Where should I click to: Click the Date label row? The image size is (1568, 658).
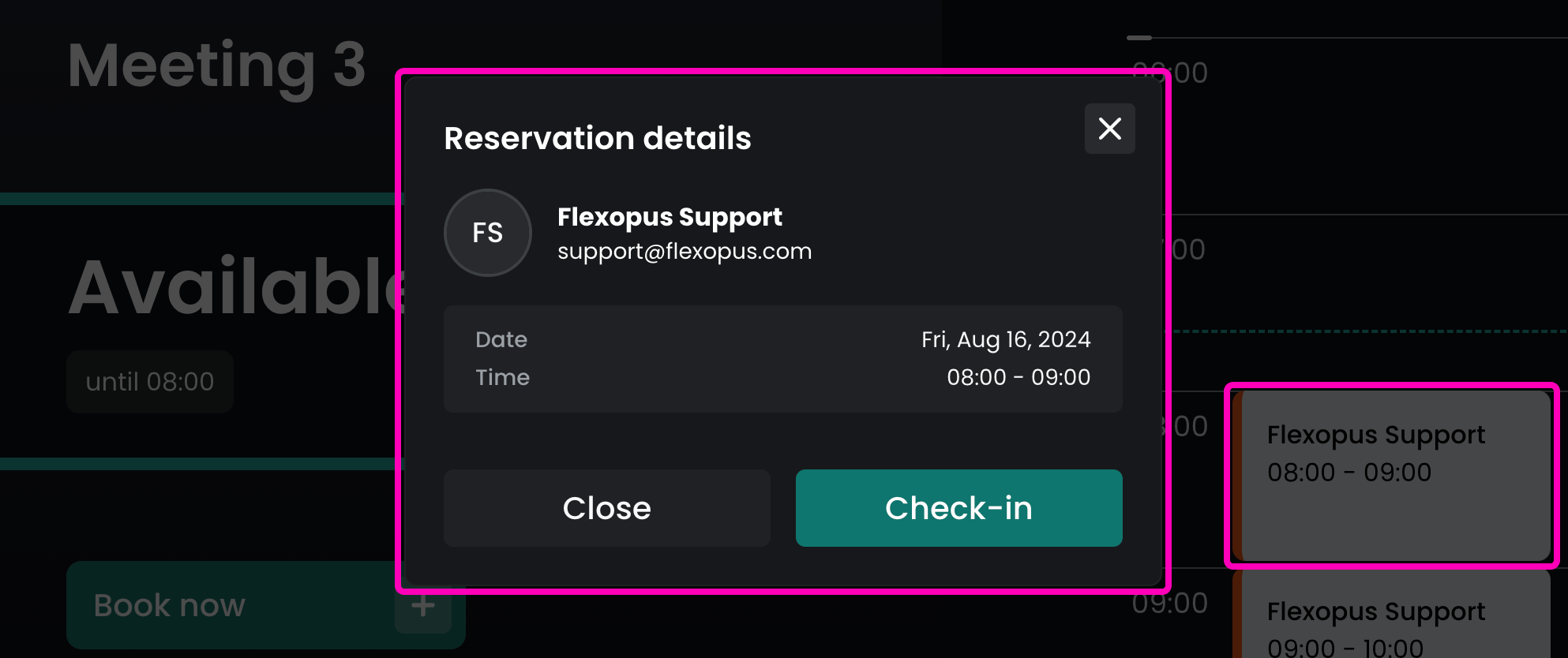(x=501, y=339)
